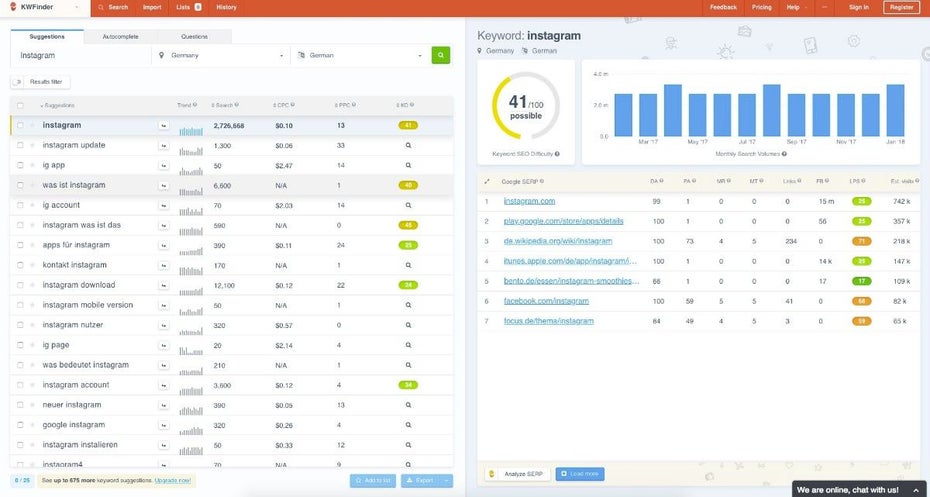Click the help icon next to Search column
930x497 pixels.
(235, 104)
